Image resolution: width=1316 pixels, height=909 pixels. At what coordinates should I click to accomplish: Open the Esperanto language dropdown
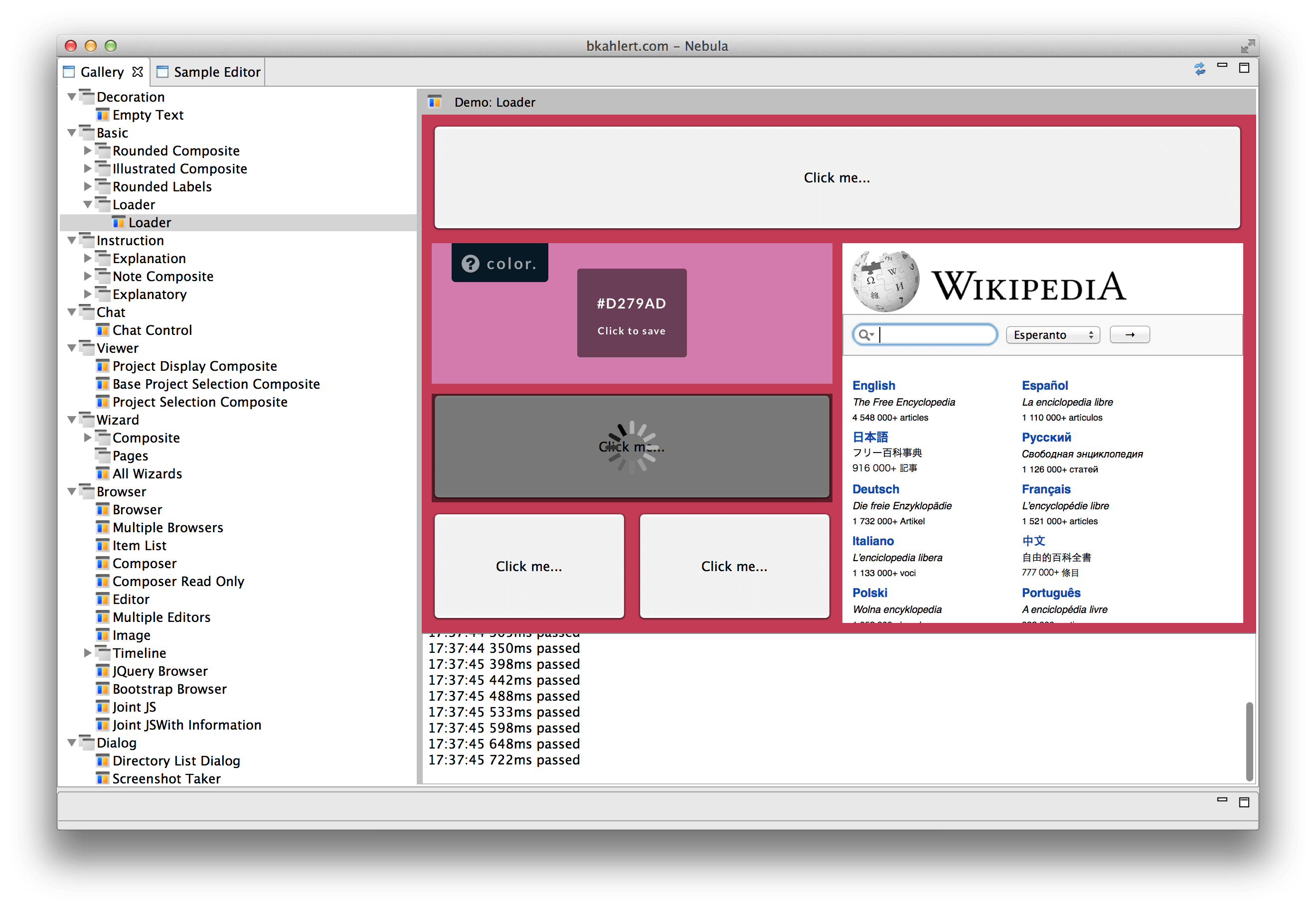point(1052,335)
